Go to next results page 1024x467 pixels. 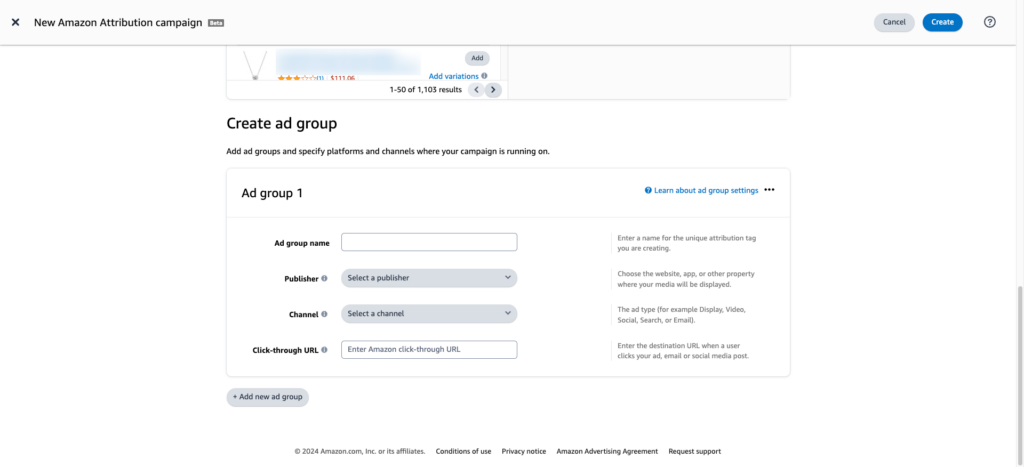tap(494, 89)
